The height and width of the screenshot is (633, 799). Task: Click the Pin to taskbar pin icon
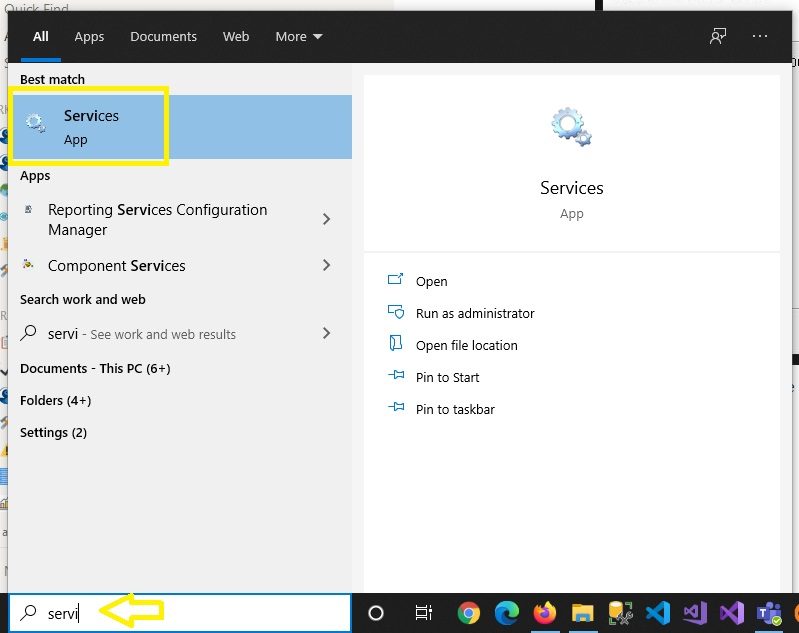[x=396, y=407]
